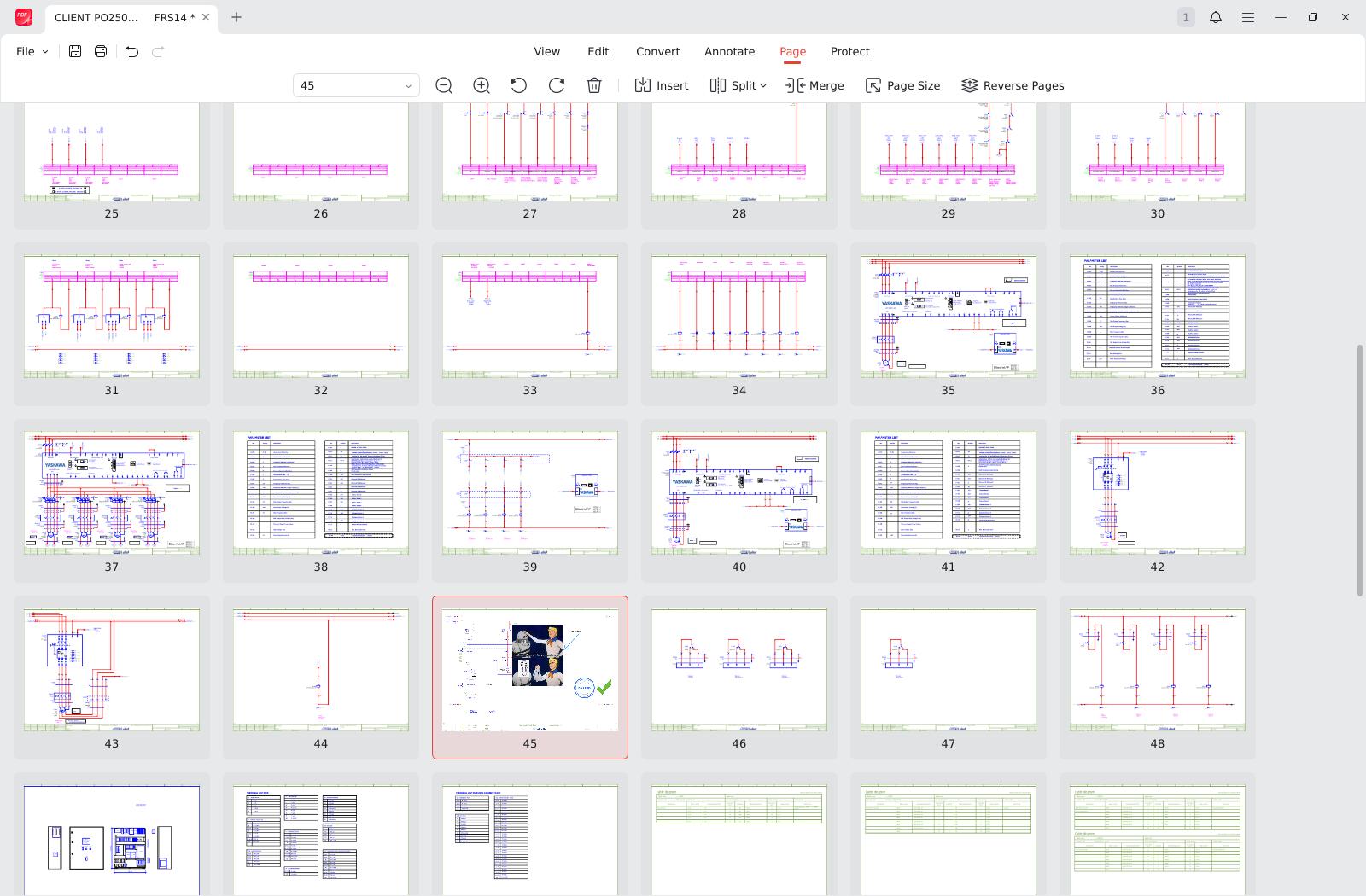Undo the last action
Viewport: 1366px width, 896px height.
pyautogui.click(x=131, y=51)
